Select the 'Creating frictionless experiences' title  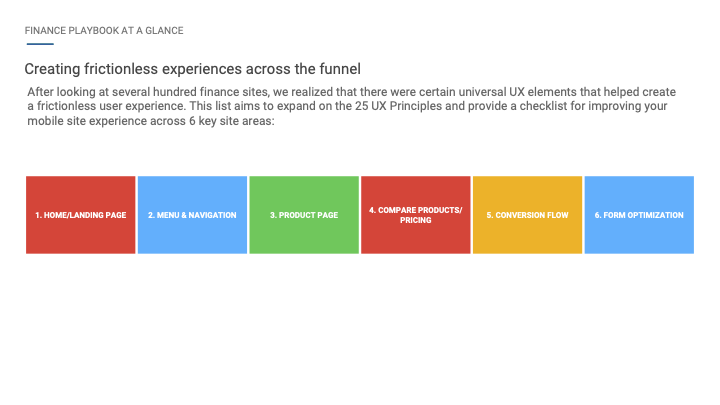tap(192, 69)
